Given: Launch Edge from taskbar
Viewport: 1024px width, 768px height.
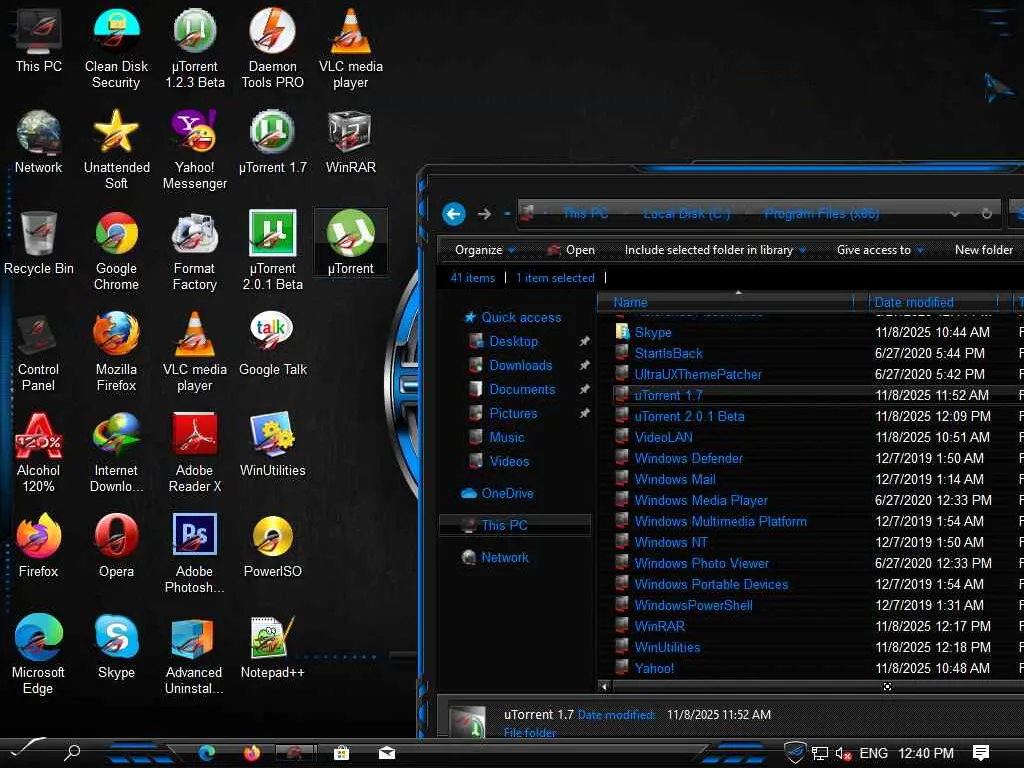Looking at the screenshot, I should 207,753.
